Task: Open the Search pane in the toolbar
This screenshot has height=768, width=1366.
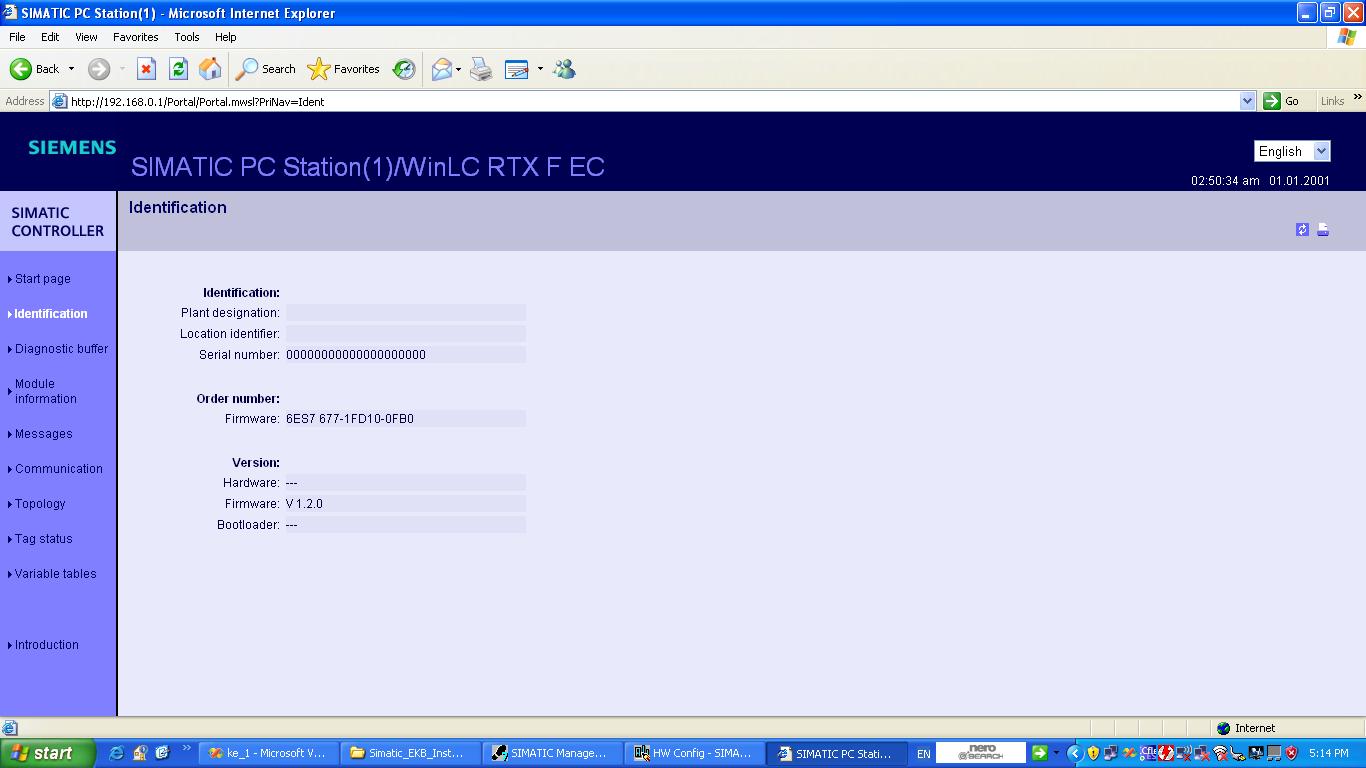Action: click(266, 69)
